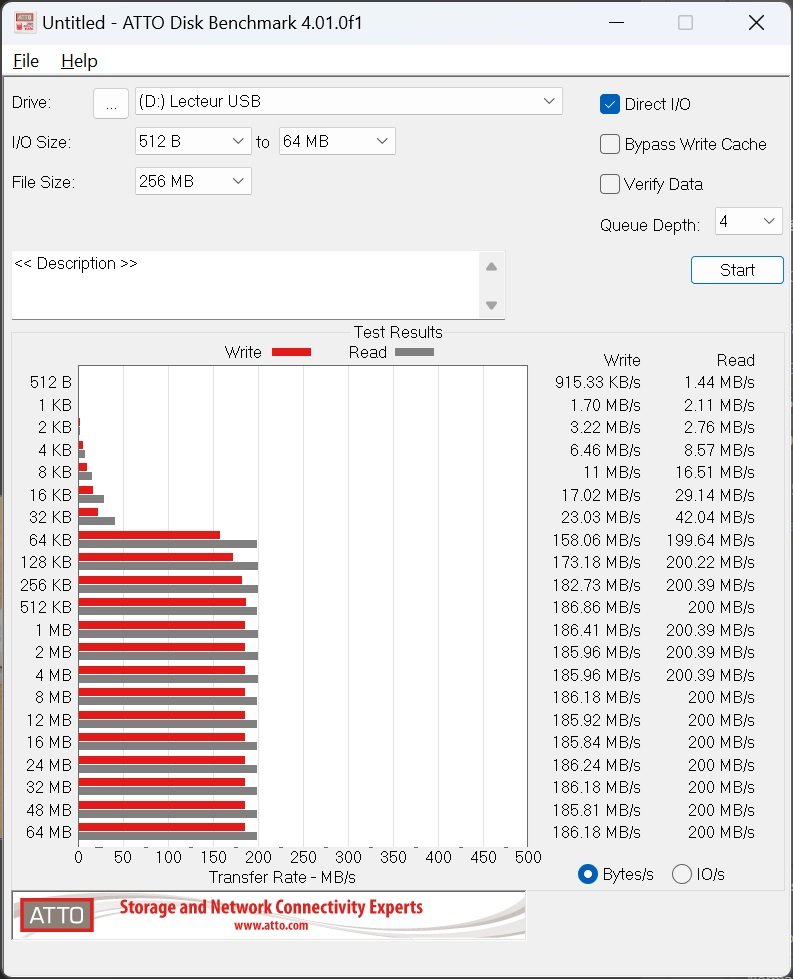Click the 48 MB row label
The height and width of the screenshot is (979, 793).
(49, 810)
